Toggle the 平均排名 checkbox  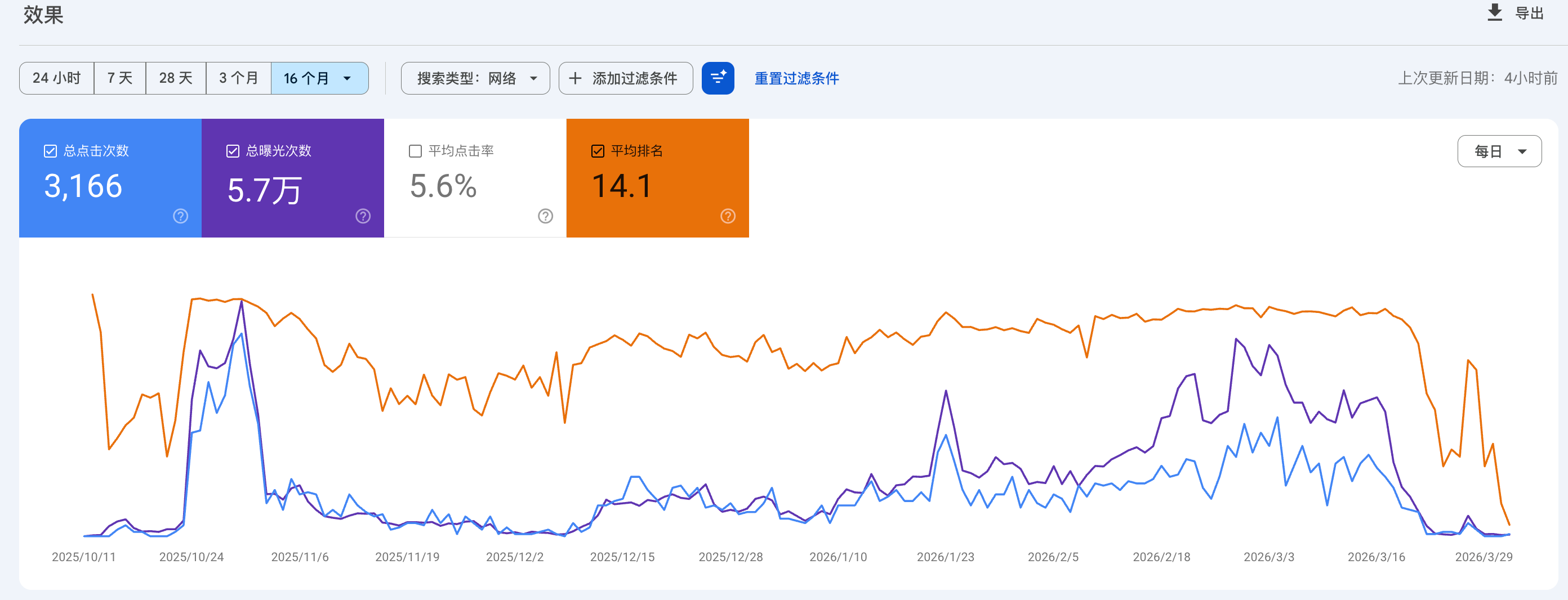tap(598, 151)
